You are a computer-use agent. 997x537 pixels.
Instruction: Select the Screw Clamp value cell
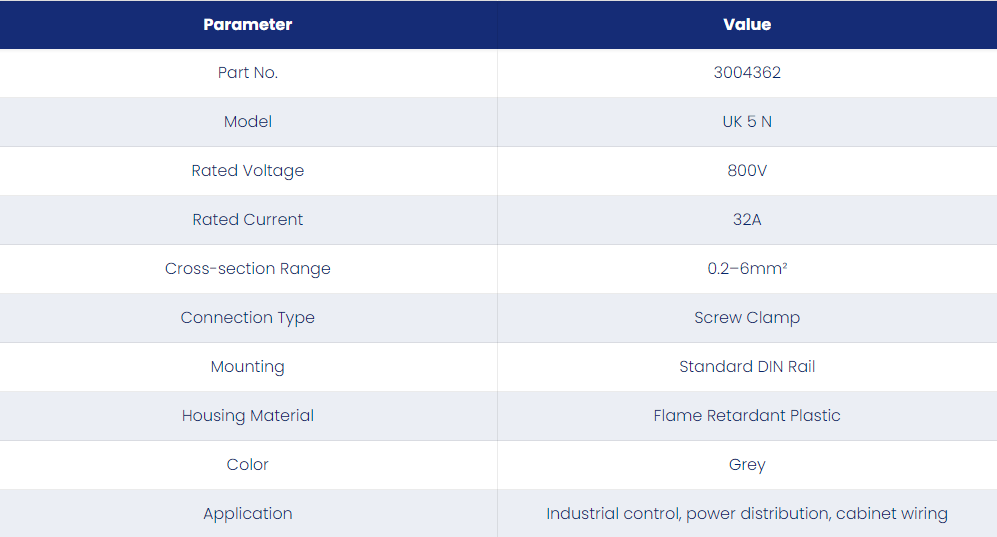click(747, 317)
